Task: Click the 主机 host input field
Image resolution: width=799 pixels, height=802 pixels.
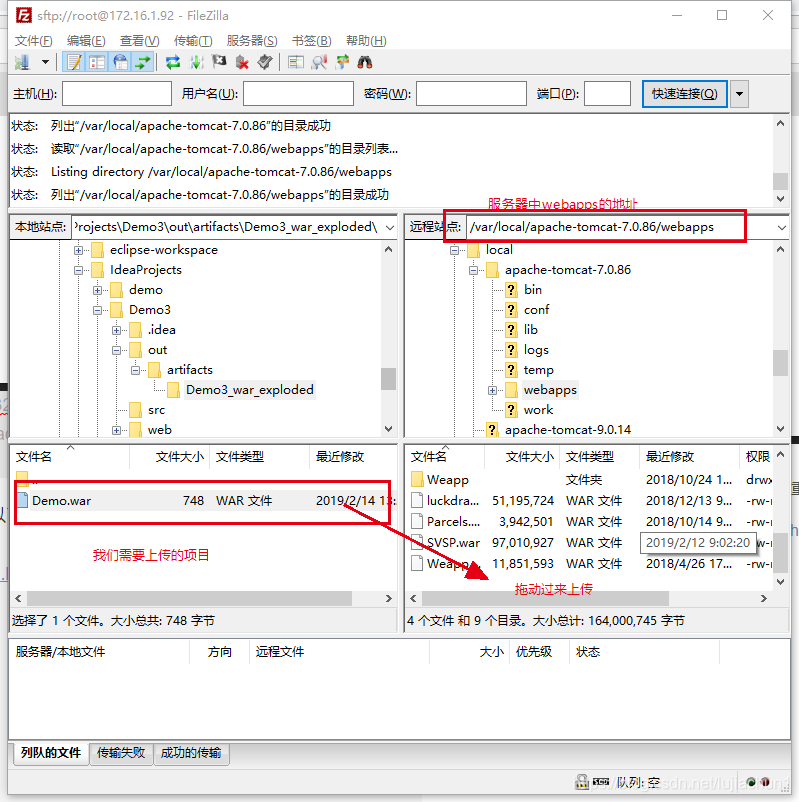Action: 117,94
